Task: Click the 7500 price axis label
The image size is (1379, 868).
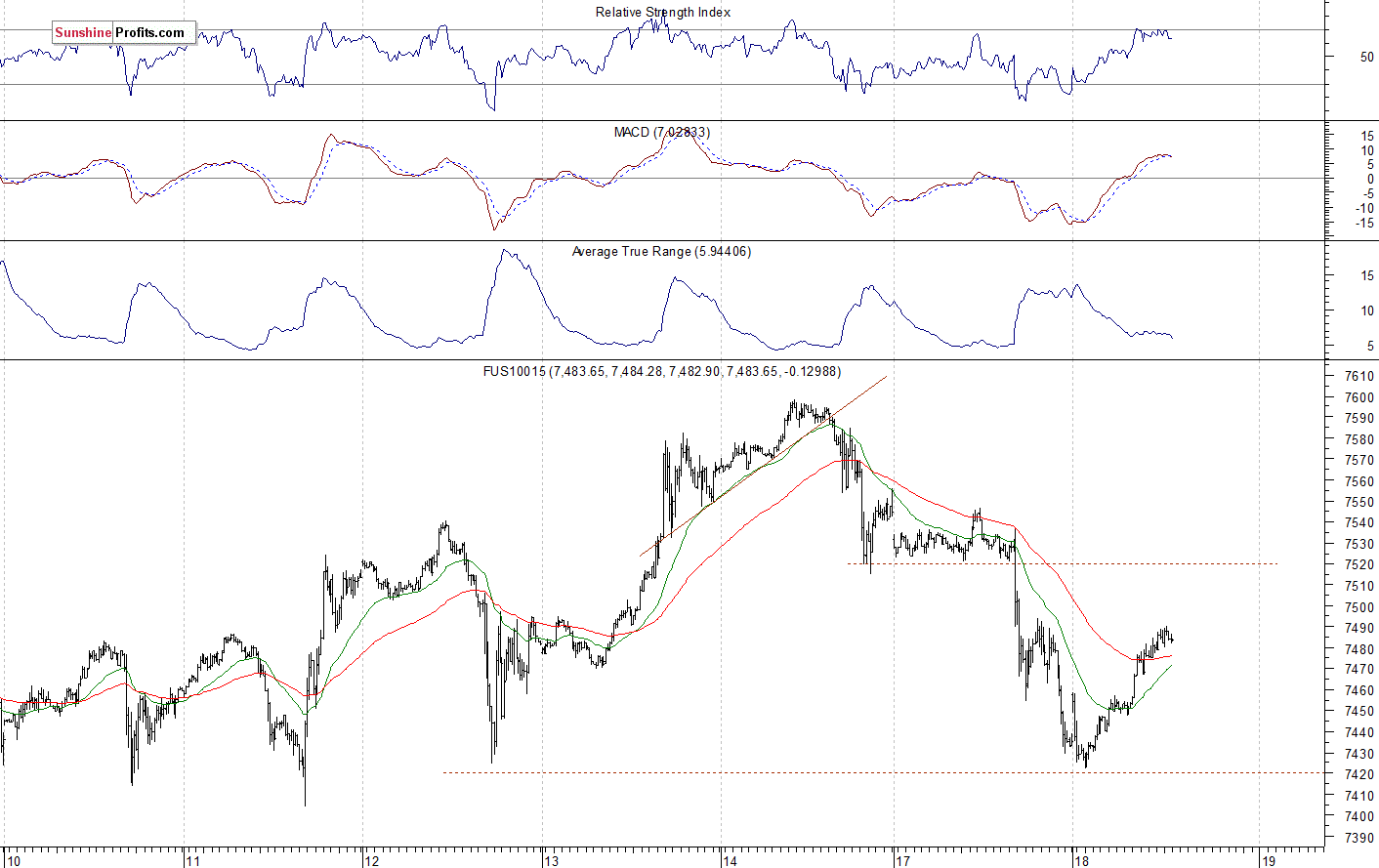Action: 1359,607
